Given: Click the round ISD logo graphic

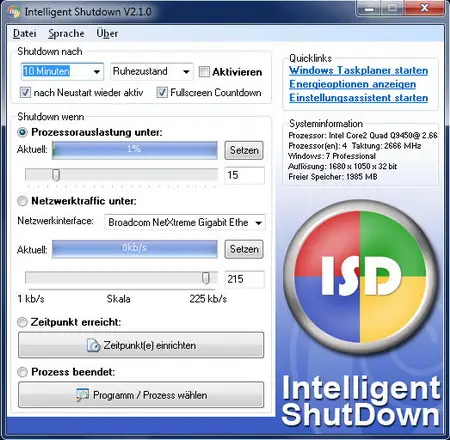Looking at the screenshot, I should click(360, 277).
